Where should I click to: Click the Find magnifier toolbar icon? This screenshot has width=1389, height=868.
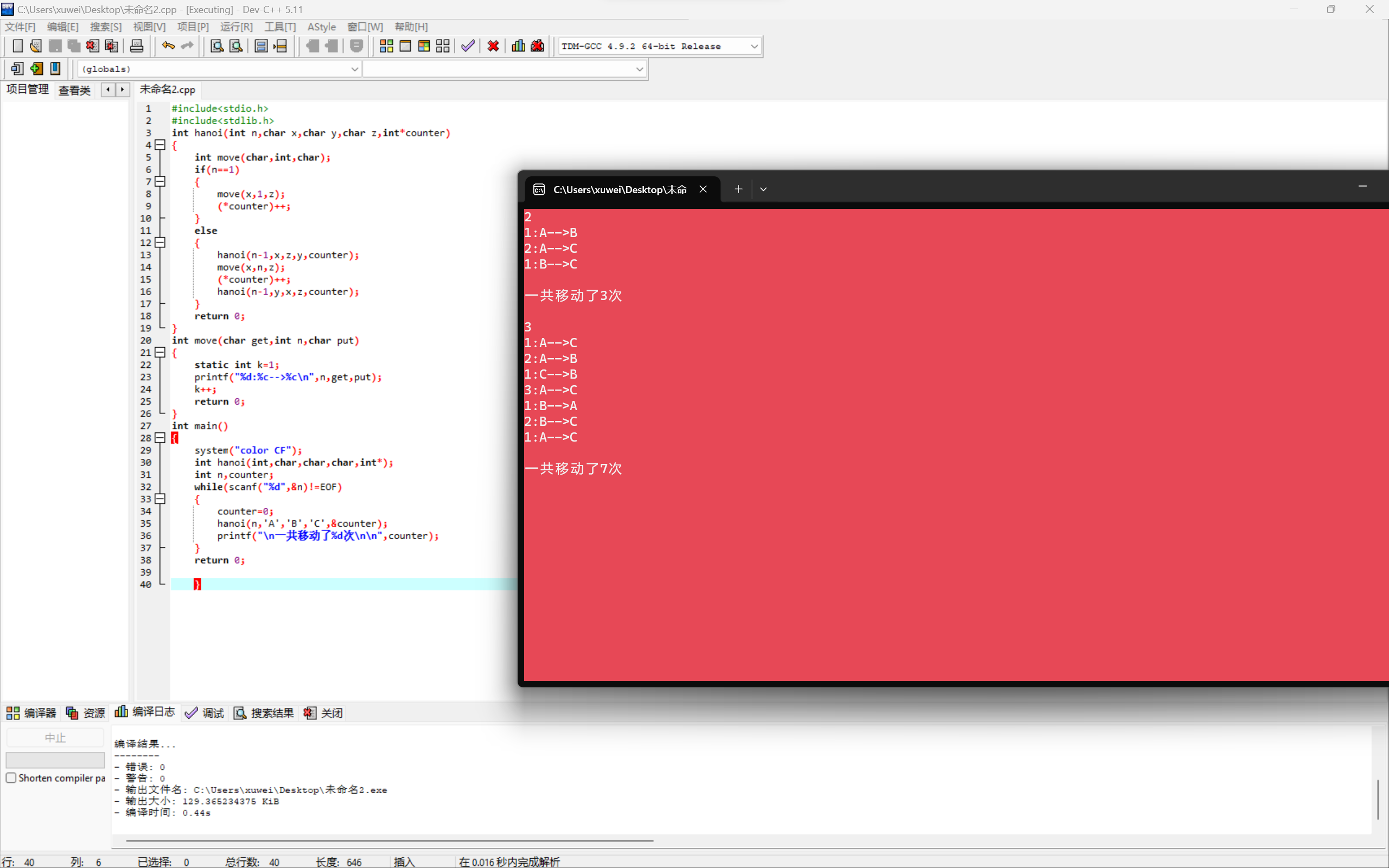tap(217, 46)
